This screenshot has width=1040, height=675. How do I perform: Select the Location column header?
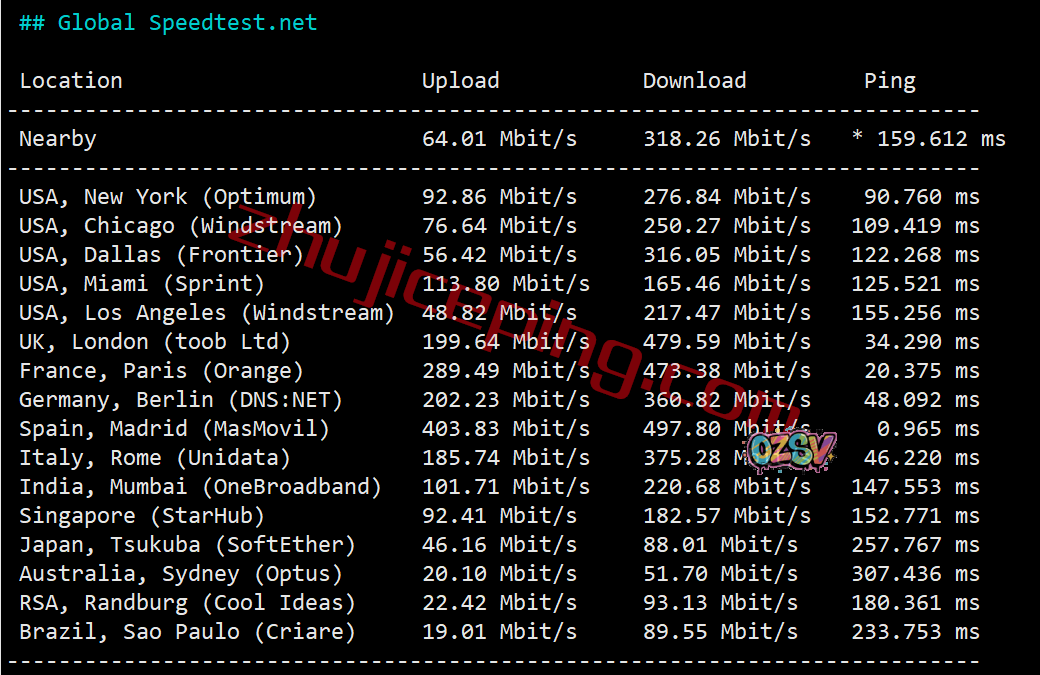pyautogui.click(x=71, y=81)
